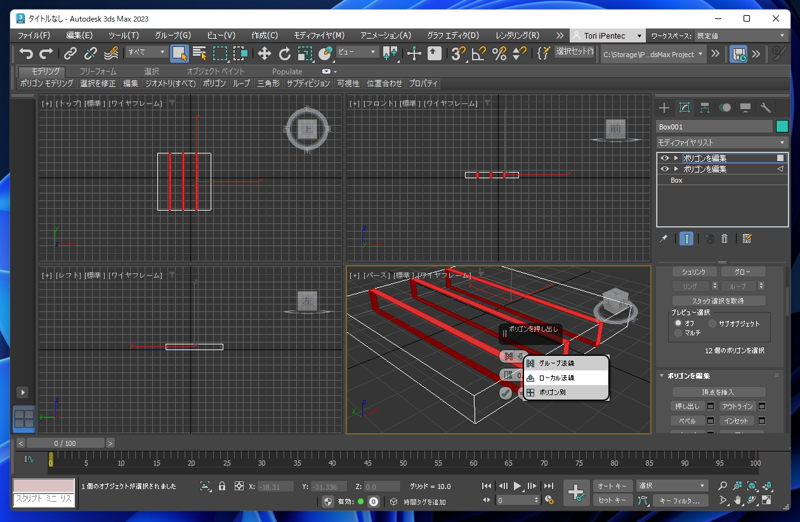Click the Pin Stack icon
This screenshot has width=800, height=522.
coord(663,238)
